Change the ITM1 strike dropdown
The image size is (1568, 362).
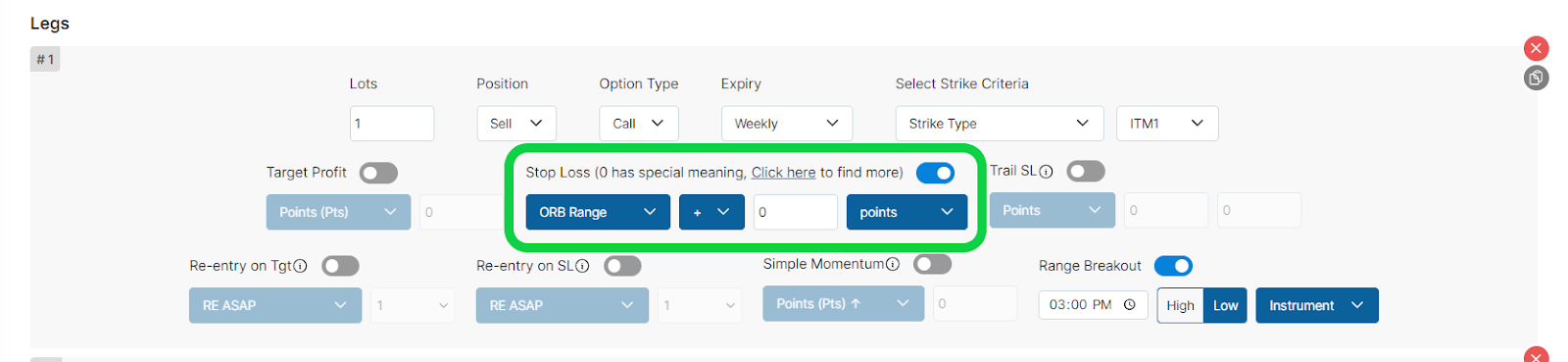(x=1167, y=124)
